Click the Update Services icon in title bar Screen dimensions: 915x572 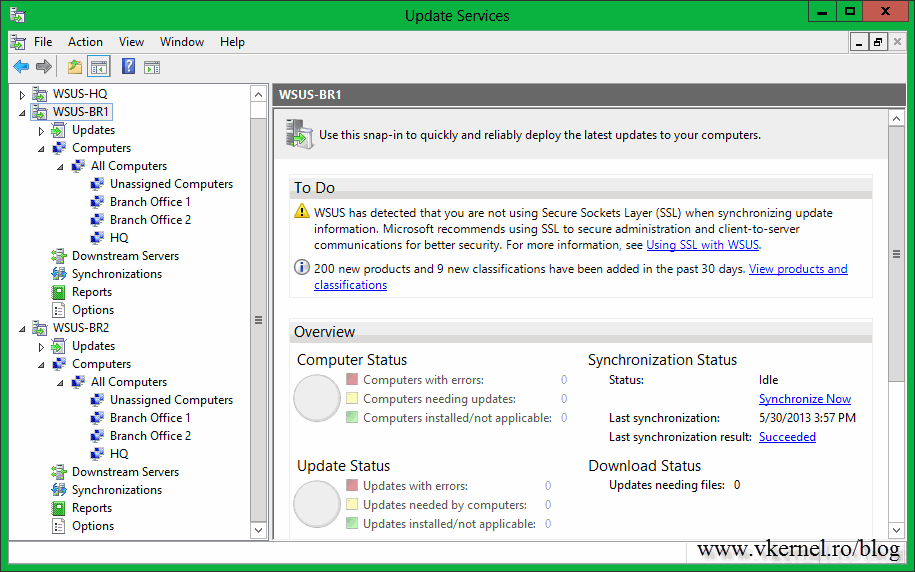coord(18,15)
